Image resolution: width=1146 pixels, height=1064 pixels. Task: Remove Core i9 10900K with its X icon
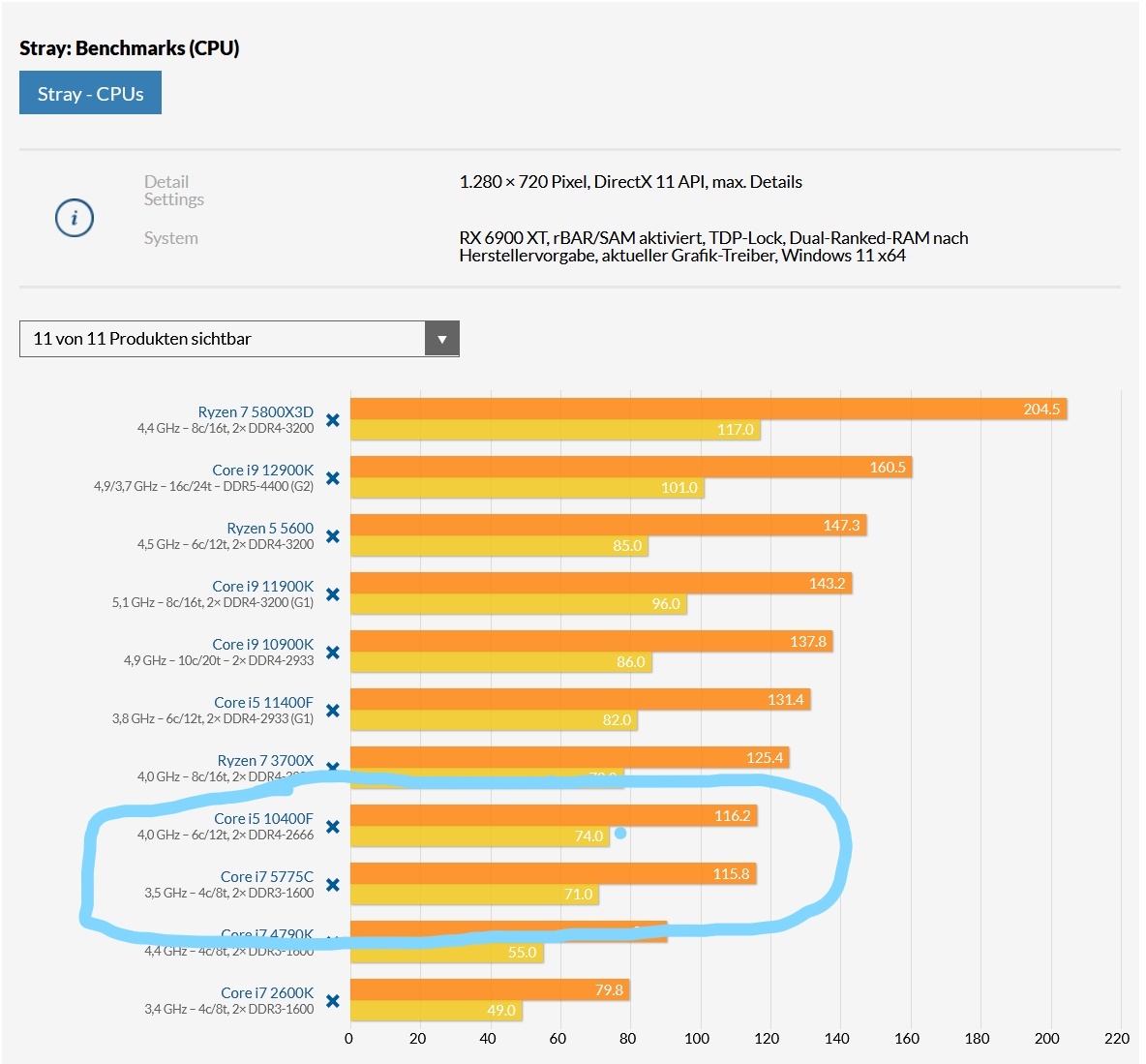tap(333, 653)
